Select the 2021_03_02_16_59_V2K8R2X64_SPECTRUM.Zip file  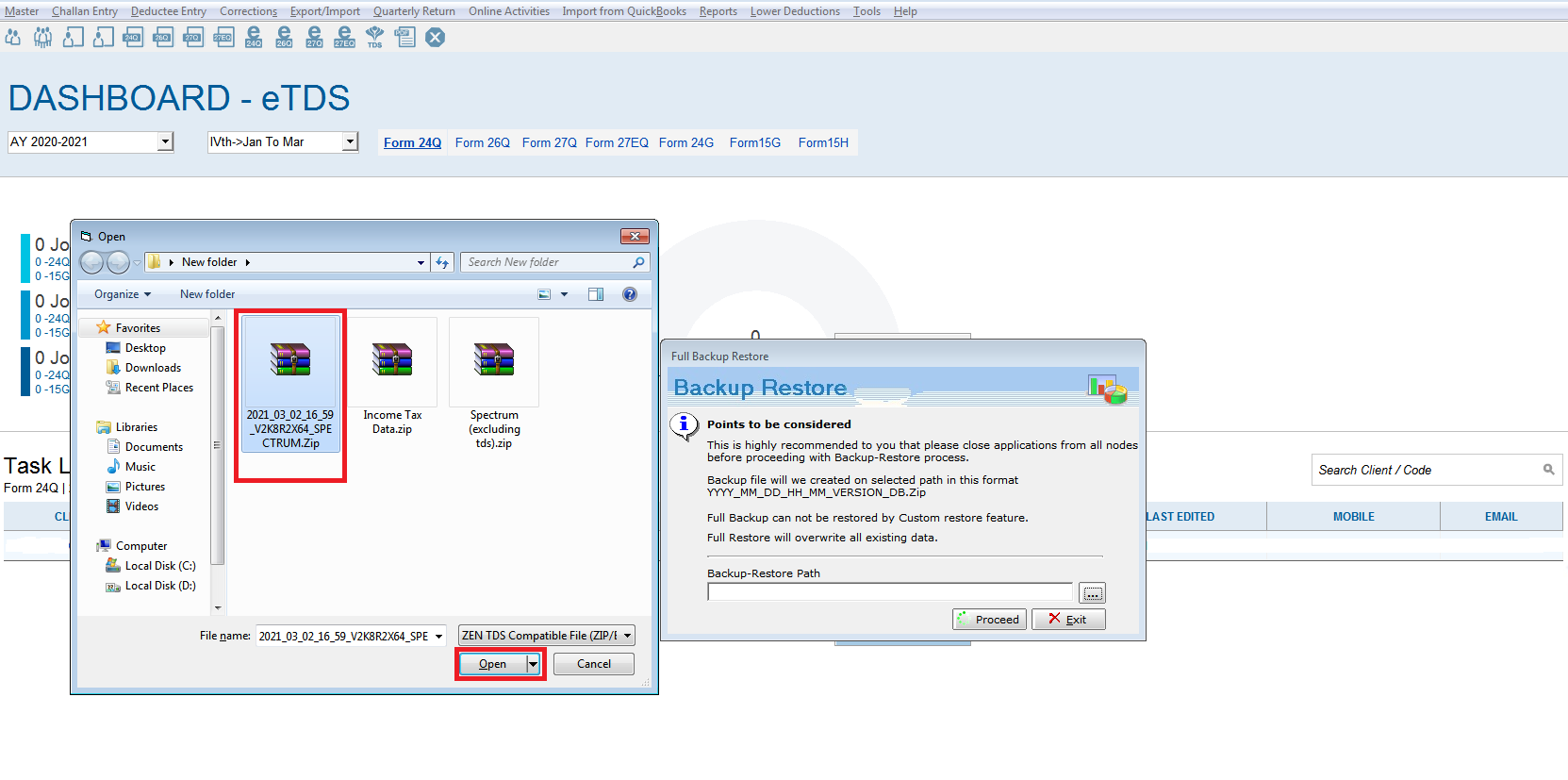290,383
